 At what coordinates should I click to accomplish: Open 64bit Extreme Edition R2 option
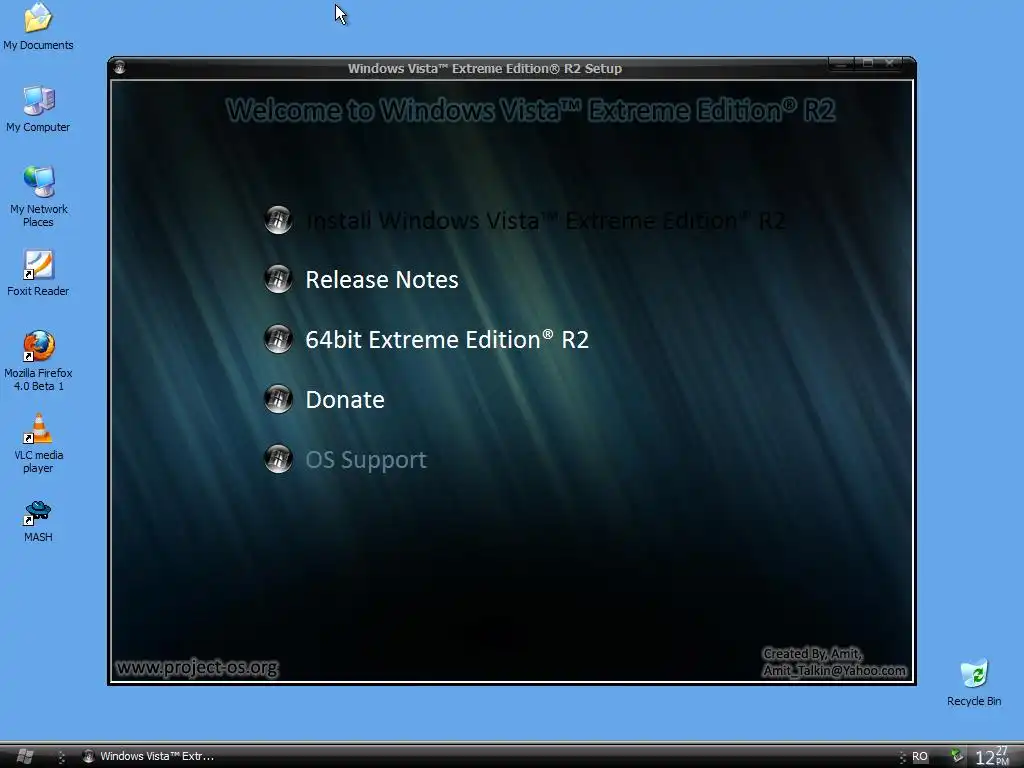pyautogui.click(x=447, y=340)
